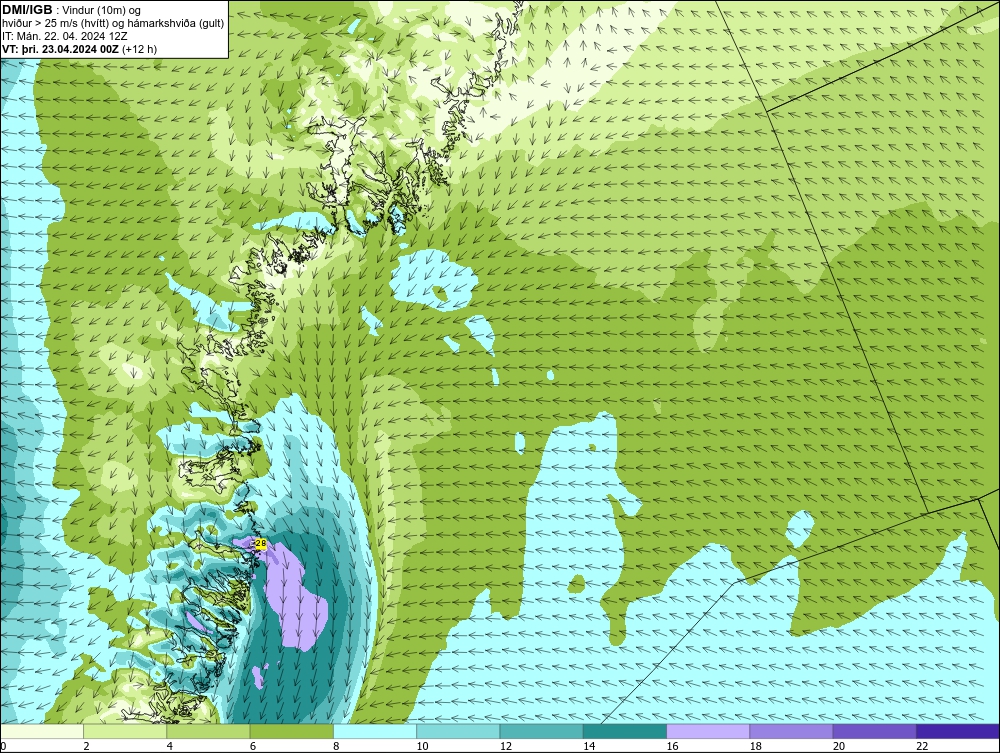Click the legend scale label 0

point(3,746)
